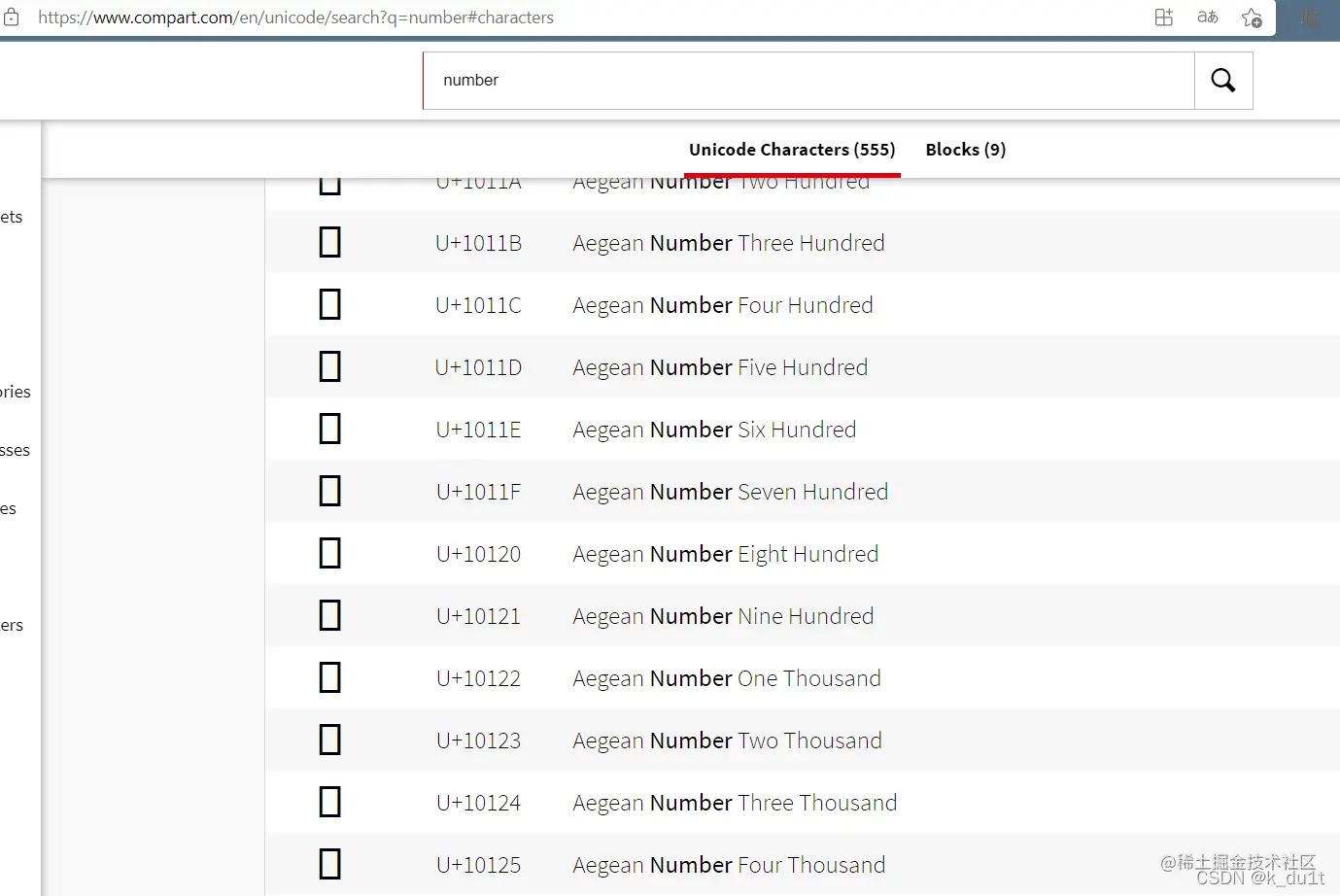1340x896 pixels.
Task: Click the translate page icon
Action: 1208,17
